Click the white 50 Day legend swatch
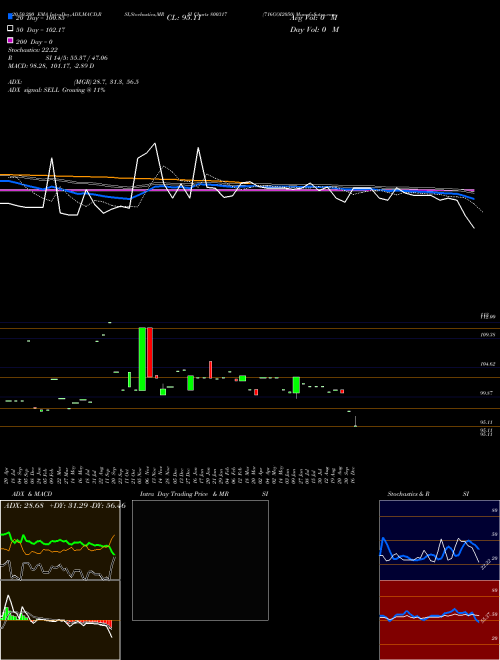The width and height of the screenshot is (500, 660). (10, 29)
